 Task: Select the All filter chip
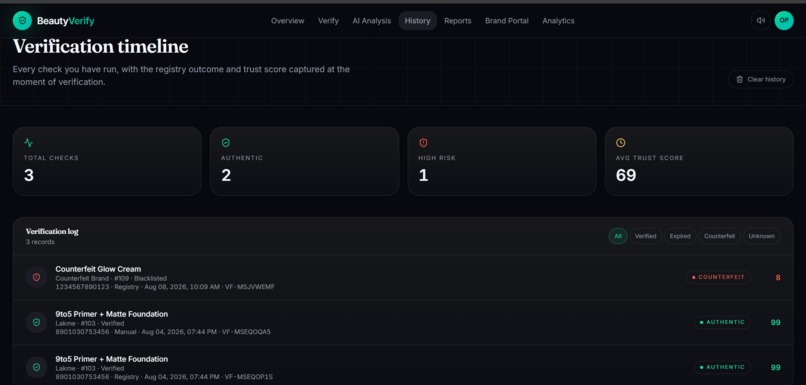tap(618, 236)
